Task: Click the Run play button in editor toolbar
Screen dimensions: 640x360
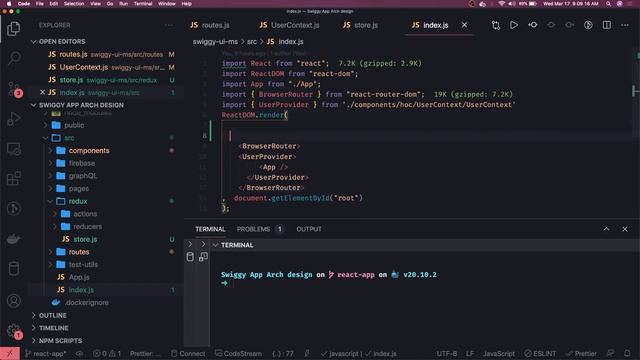Action: point(514,25)
